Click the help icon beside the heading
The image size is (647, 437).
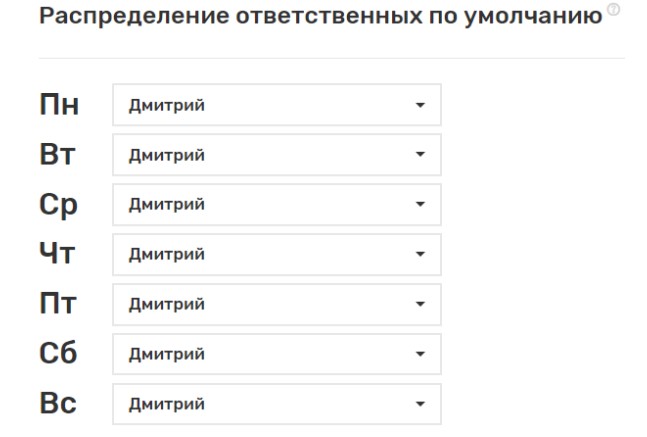click(x=613, y=11)
